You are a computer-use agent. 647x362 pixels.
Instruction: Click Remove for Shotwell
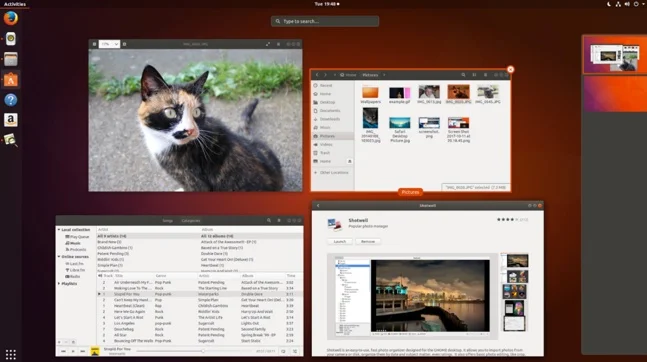pos(368,241)
